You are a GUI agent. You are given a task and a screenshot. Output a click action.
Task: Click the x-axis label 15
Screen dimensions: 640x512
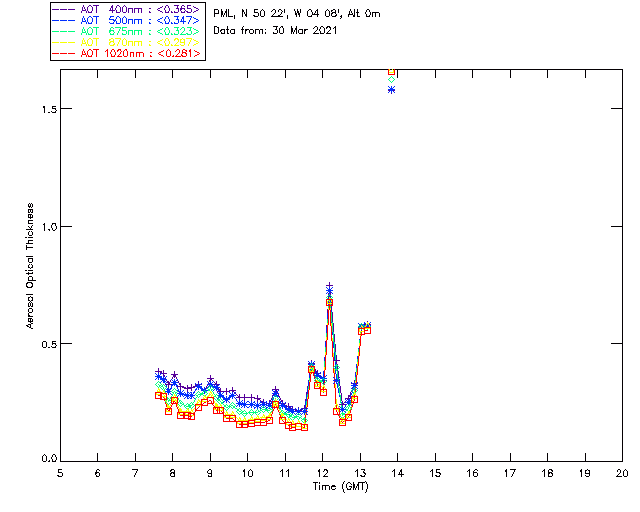[435, 473]
